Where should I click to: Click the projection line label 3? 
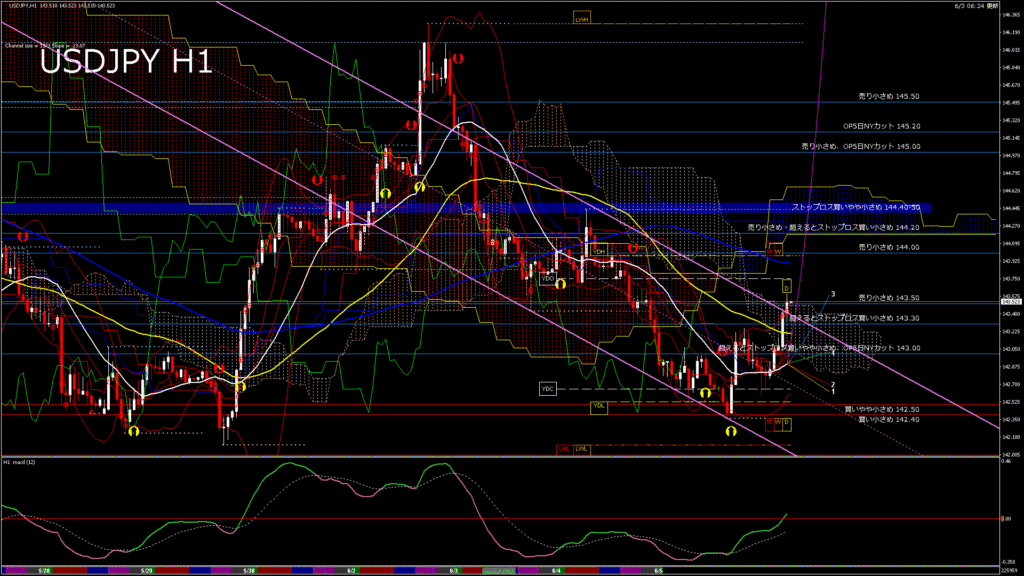[833, 294]
